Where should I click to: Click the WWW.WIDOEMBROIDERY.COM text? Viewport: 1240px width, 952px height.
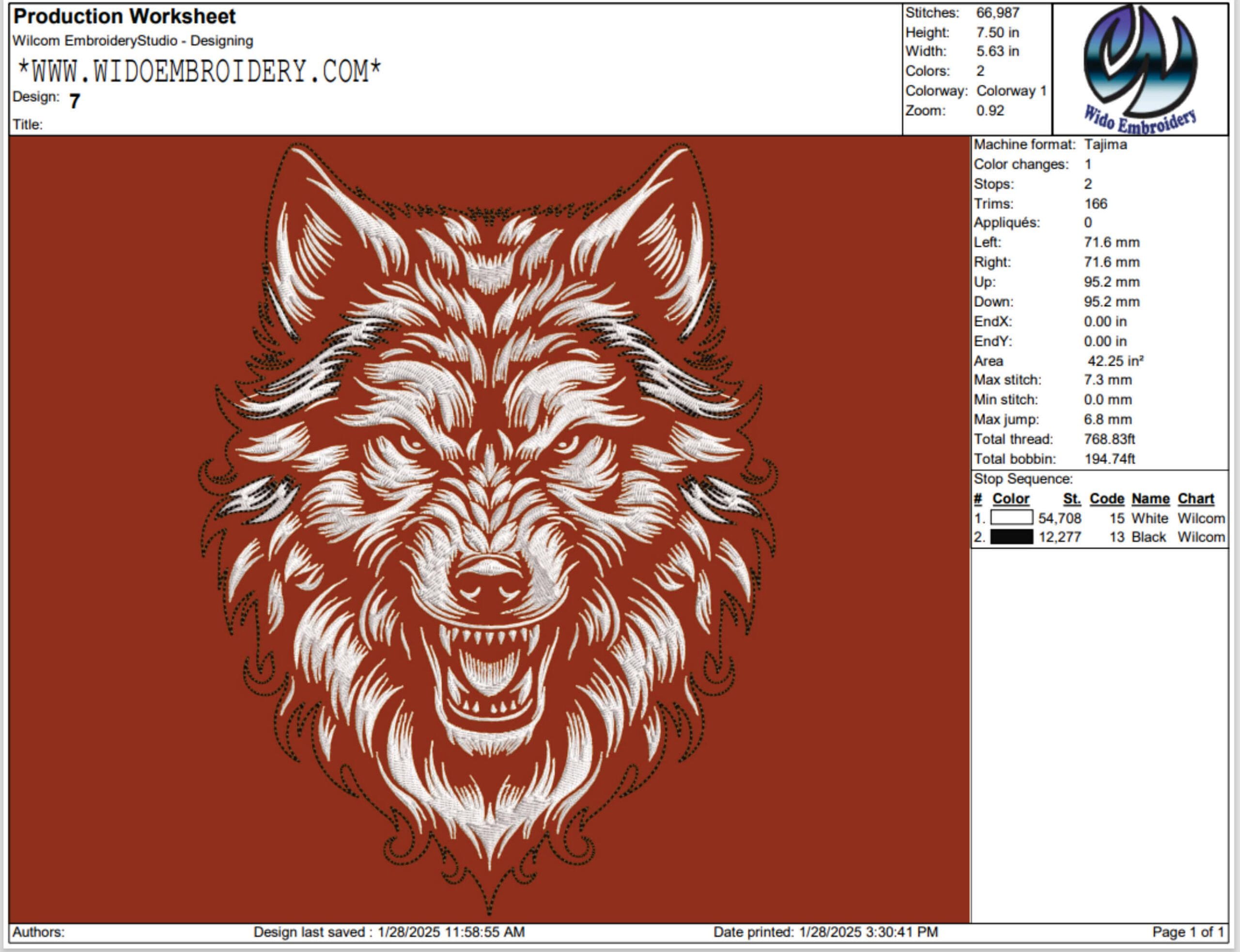pyautogui.click(x=200, y=72)
